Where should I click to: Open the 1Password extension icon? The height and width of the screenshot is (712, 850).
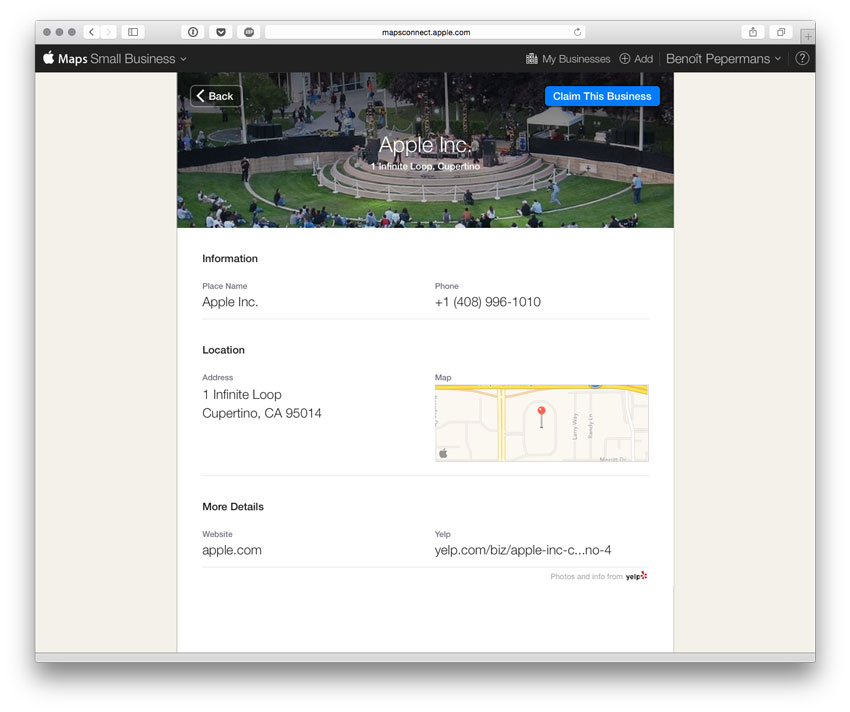pos(193,32)
